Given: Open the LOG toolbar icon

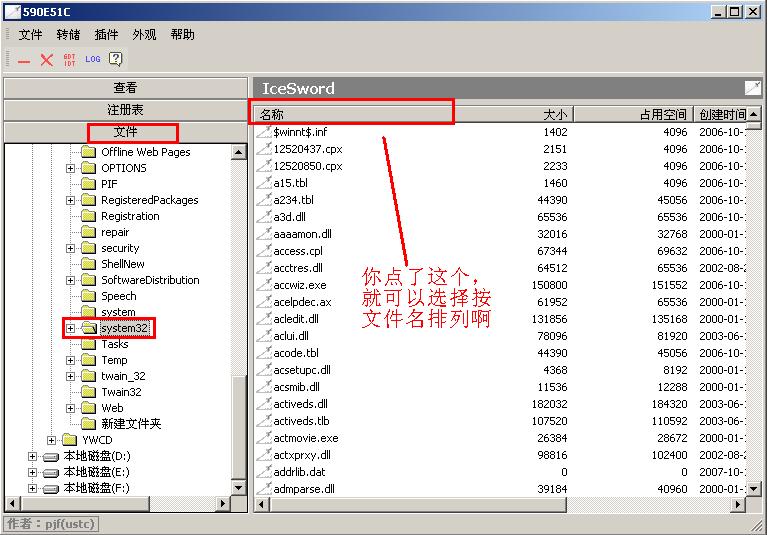Looking at the screenshot, I should tap(92, 59).
